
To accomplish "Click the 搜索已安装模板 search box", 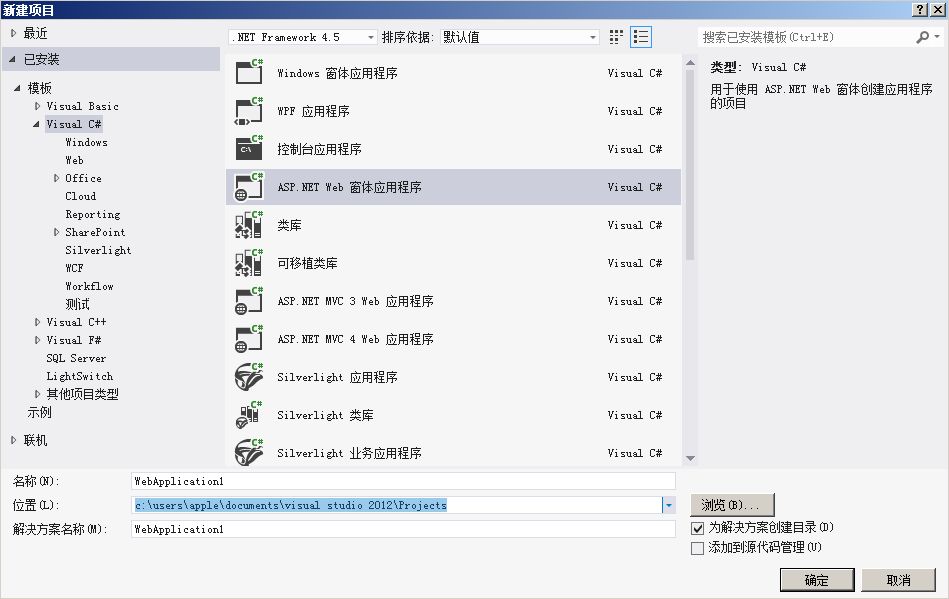I will pos(807,37).
